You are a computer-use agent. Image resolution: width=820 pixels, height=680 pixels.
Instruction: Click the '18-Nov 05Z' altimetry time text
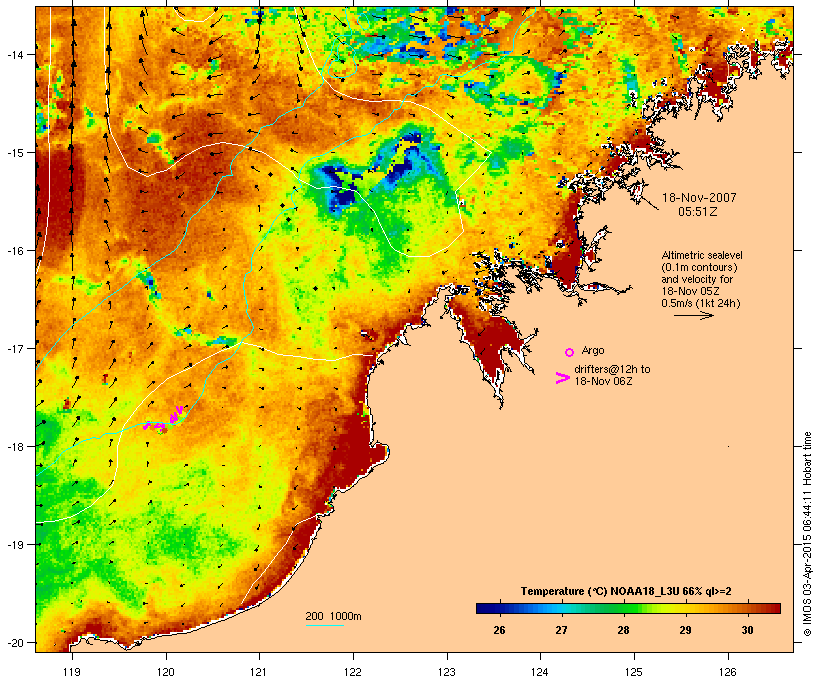click(x=690, y=291)
